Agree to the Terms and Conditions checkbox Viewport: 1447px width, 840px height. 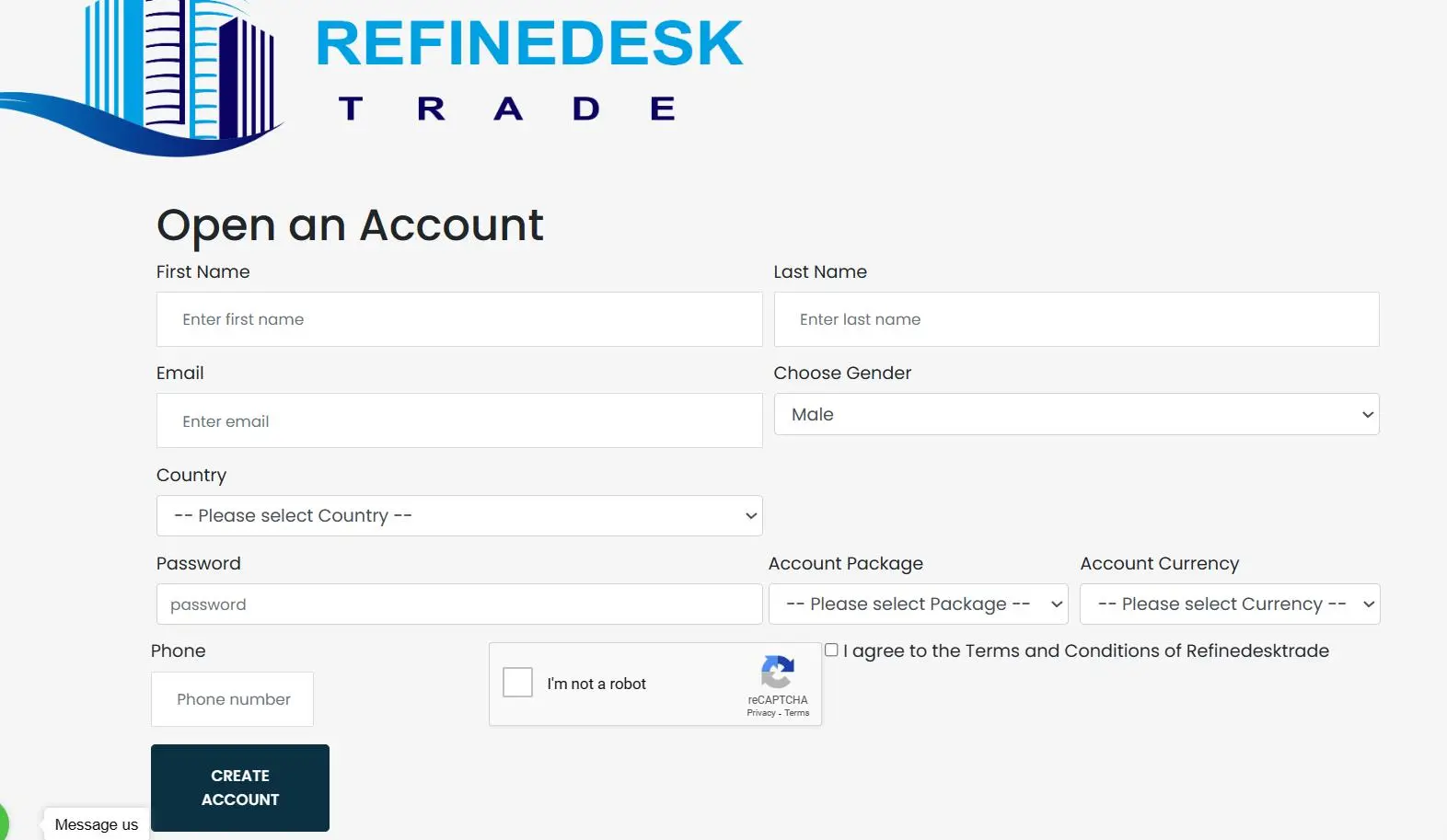pos(831,650)
